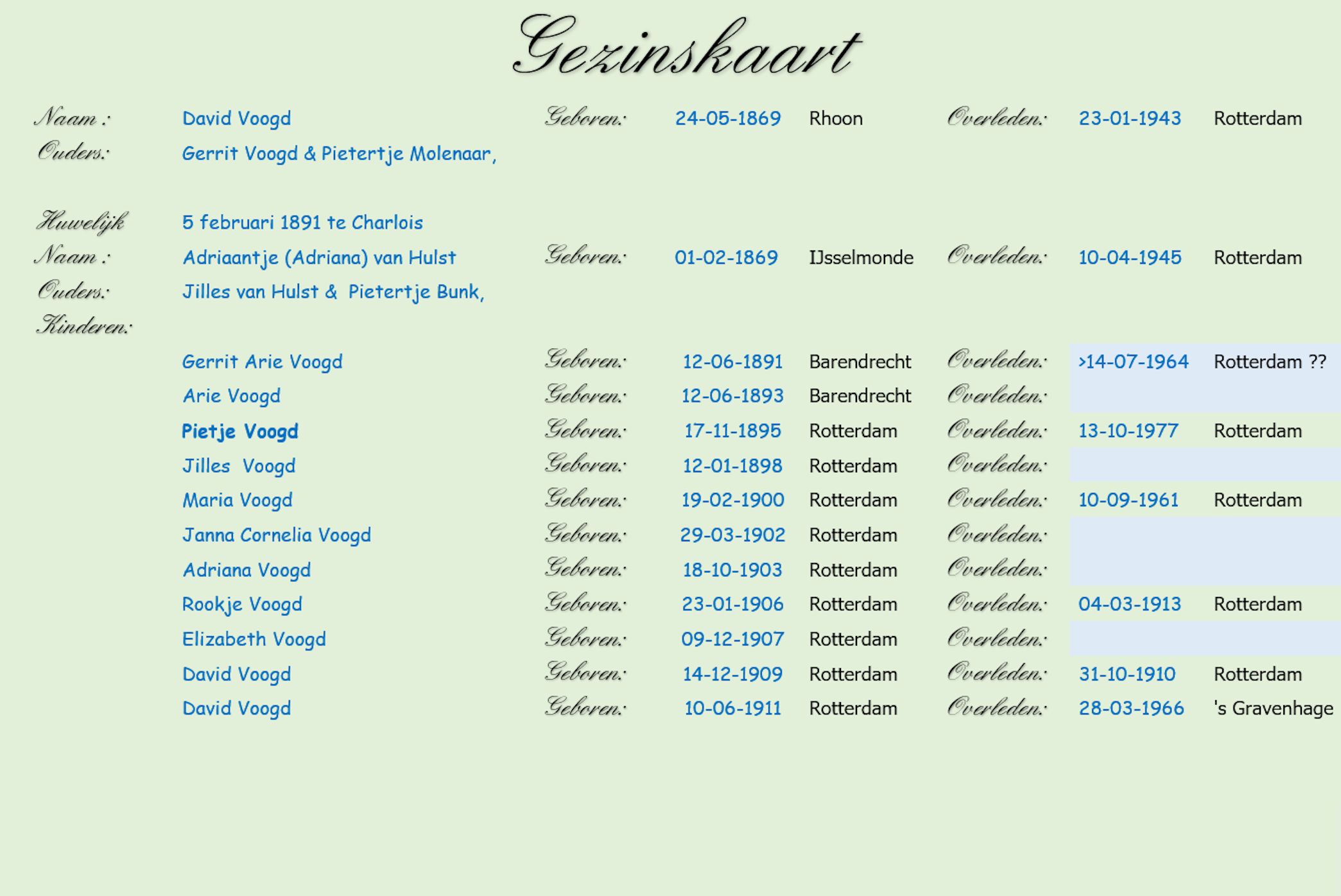The height and width of the screenshot is (896, 1341).
Task: Click empty death field for Adriana Voogd
Action: (x=1205, y=569)
